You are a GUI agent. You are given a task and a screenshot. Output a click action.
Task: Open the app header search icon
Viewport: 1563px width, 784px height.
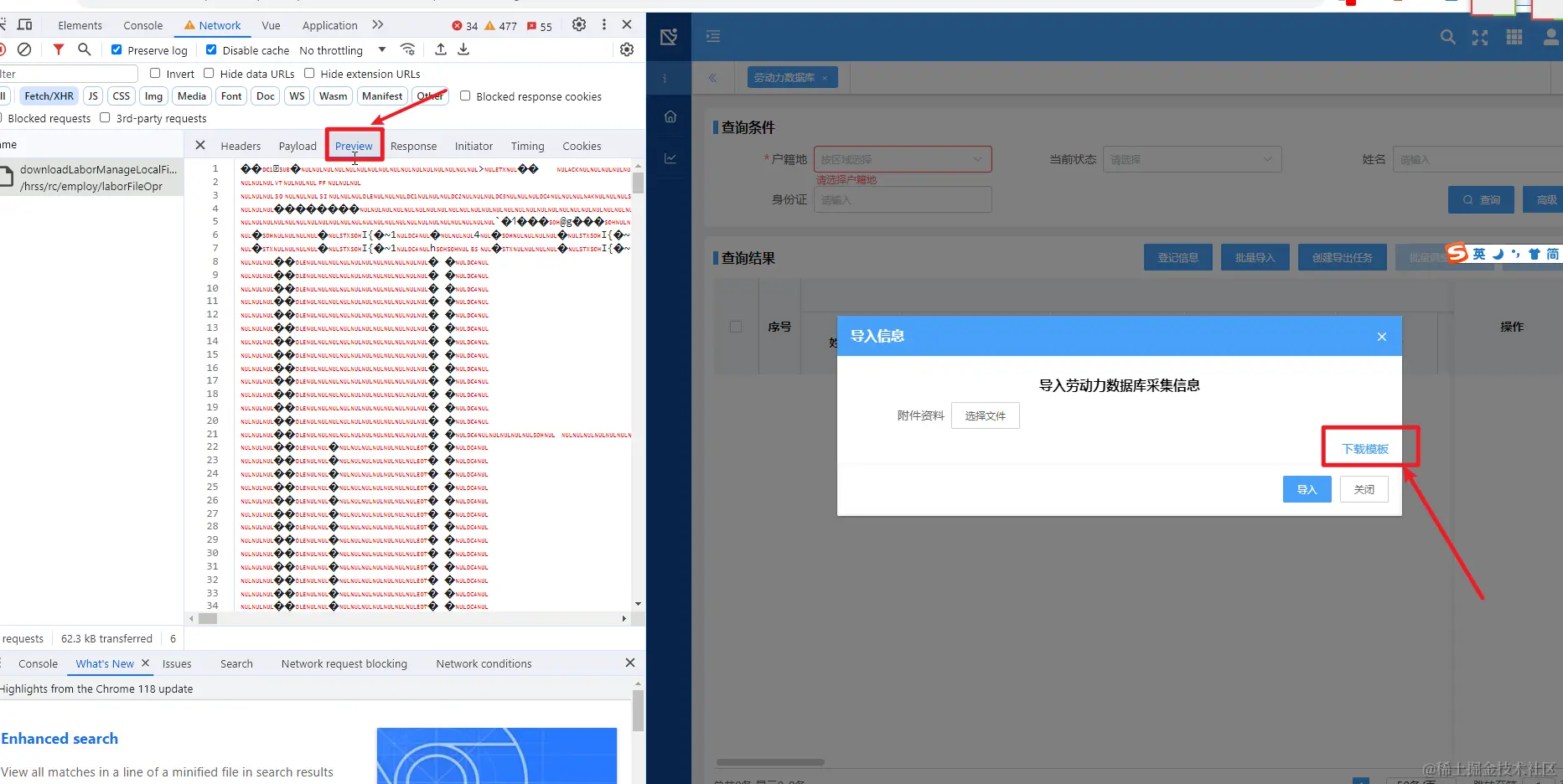coord(1447,37)
